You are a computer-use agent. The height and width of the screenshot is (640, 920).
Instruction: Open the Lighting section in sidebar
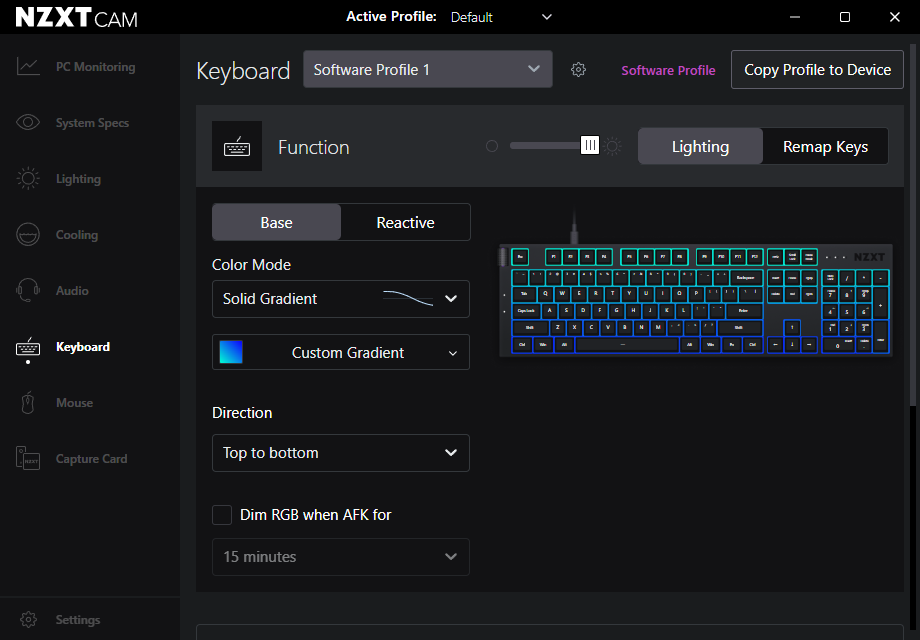tap(27, 178)
